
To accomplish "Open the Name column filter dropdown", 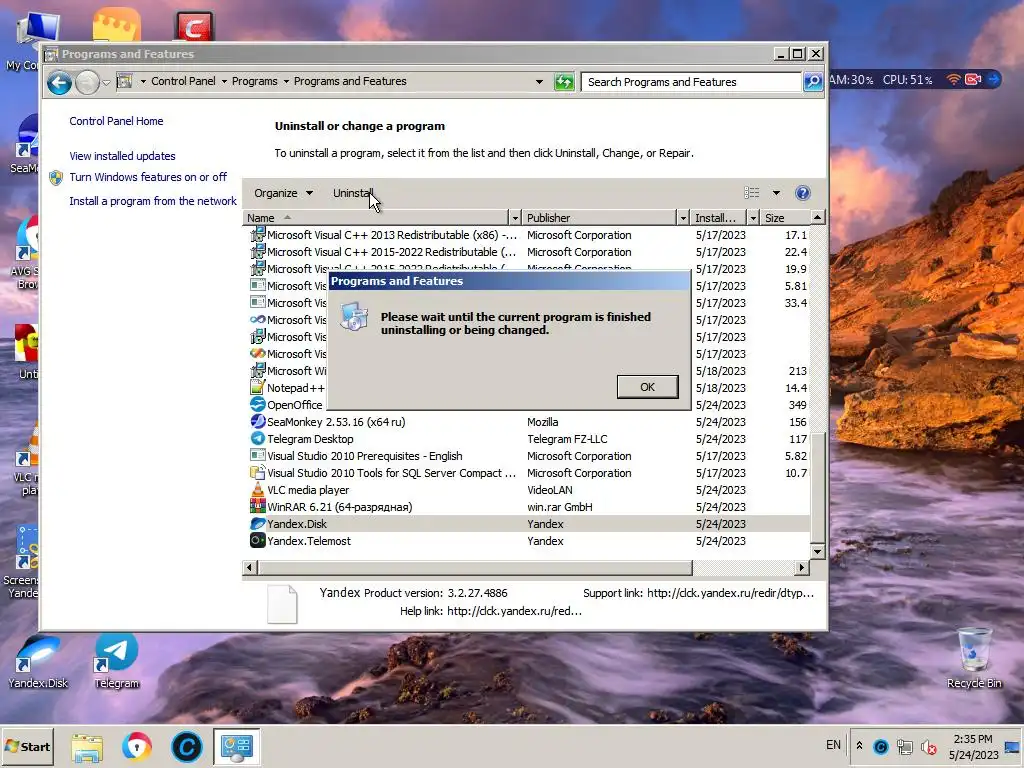I will tap(515, 217).
